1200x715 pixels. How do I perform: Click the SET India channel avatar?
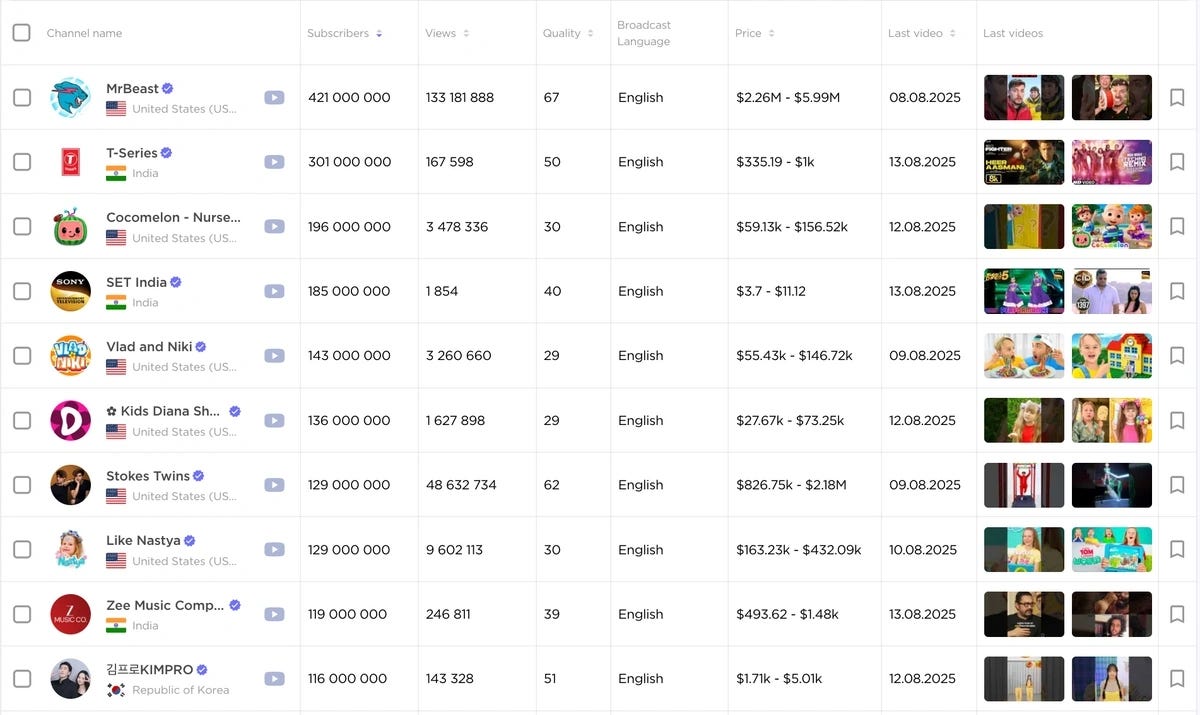(x=70, y=291)
